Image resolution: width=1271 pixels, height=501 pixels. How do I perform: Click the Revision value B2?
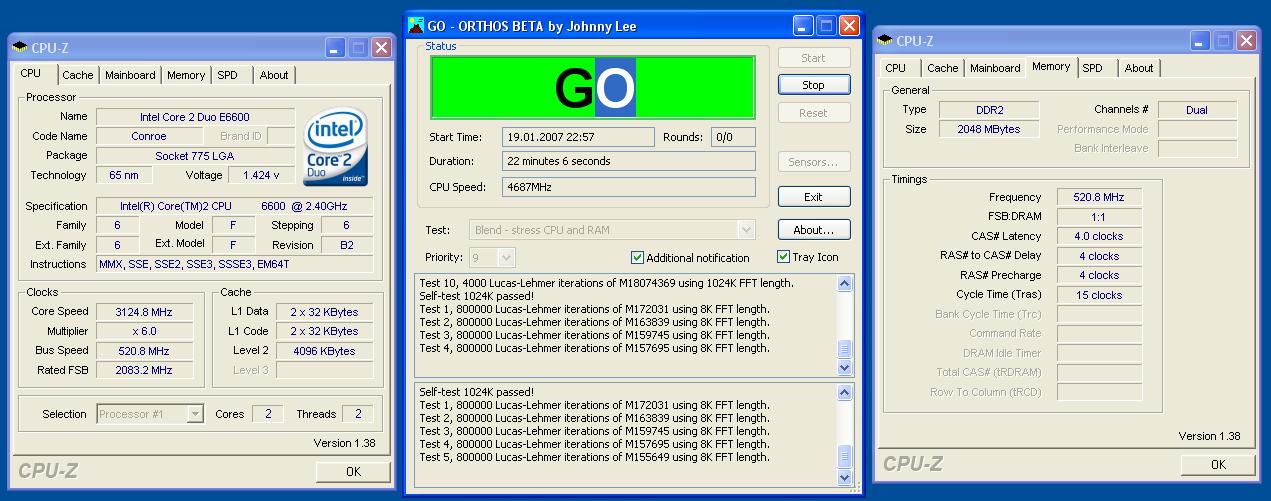[x=347, y=245]
